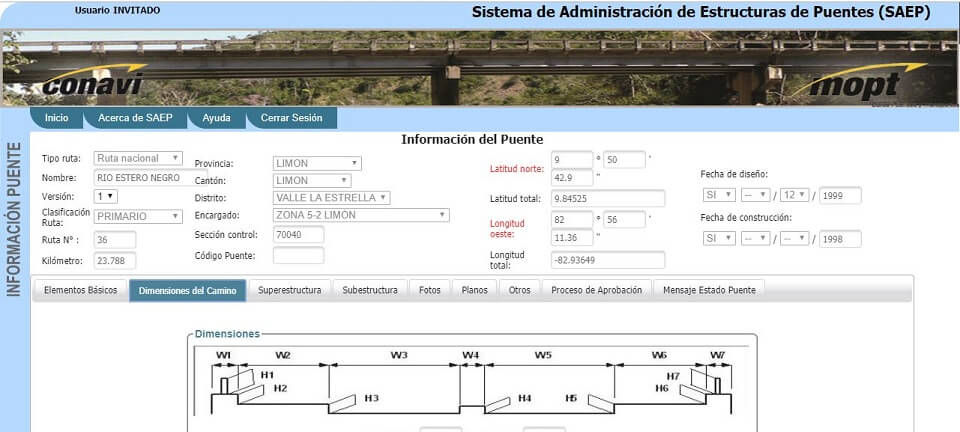The height and width of the screenshot is (432, 960).
Task: Click the H3 label in the diagram
Action: 372,398
